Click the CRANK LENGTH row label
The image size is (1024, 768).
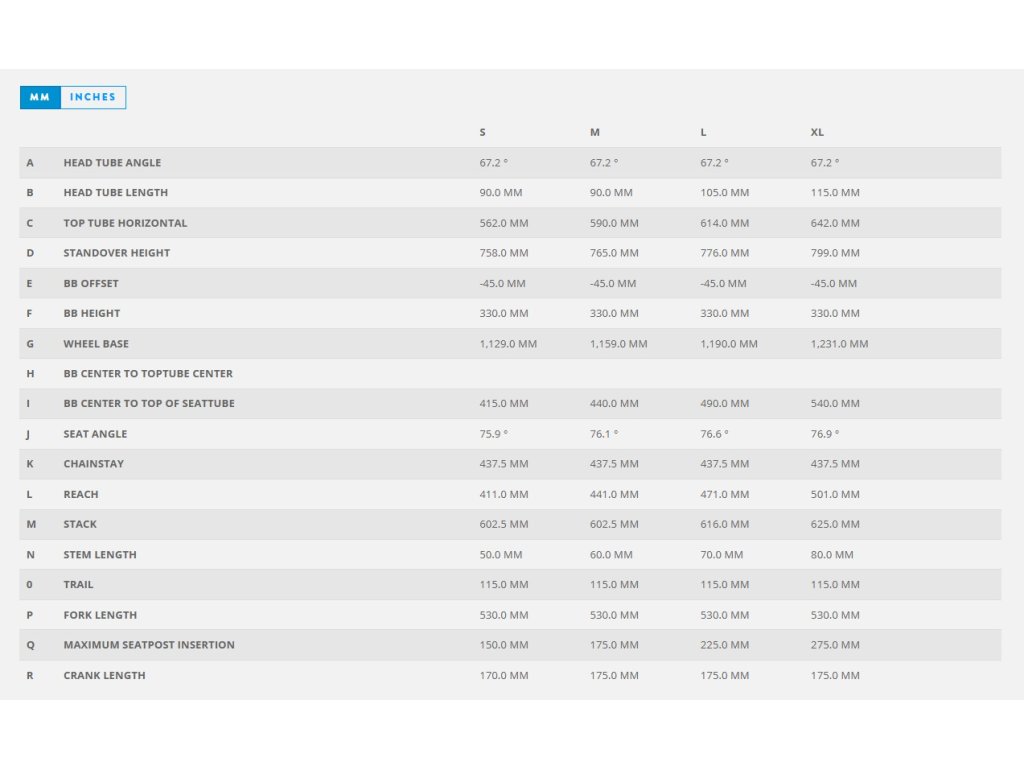[x=104, y=675]
